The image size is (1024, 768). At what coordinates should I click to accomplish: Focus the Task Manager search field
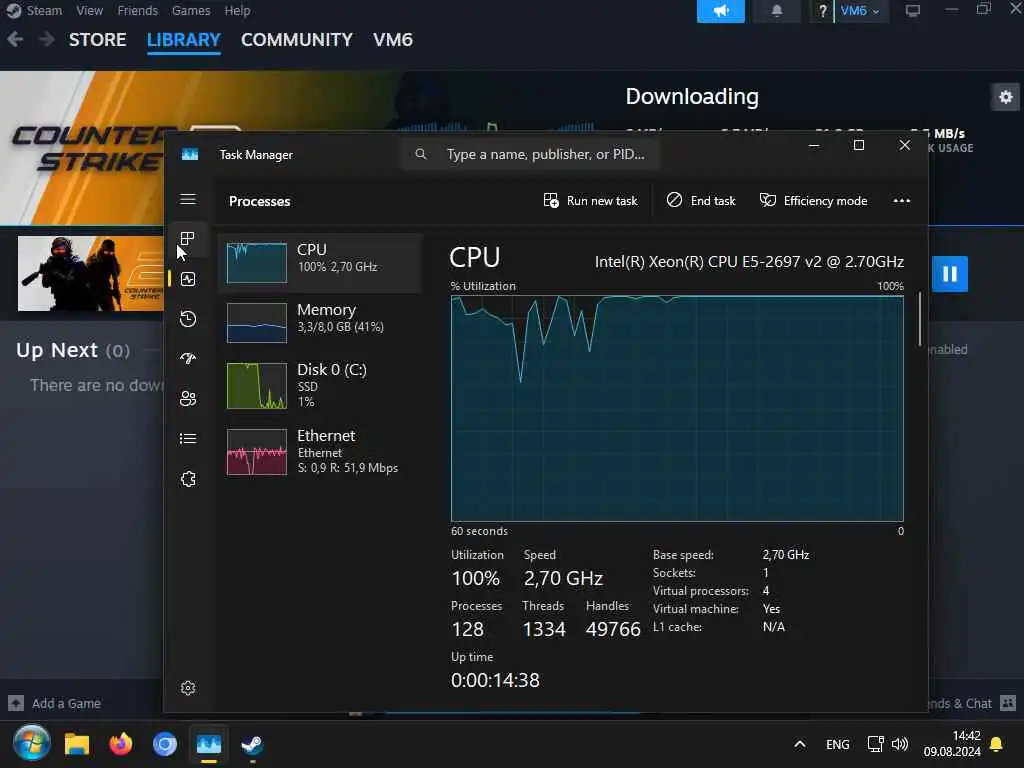[x=530, y=154]
